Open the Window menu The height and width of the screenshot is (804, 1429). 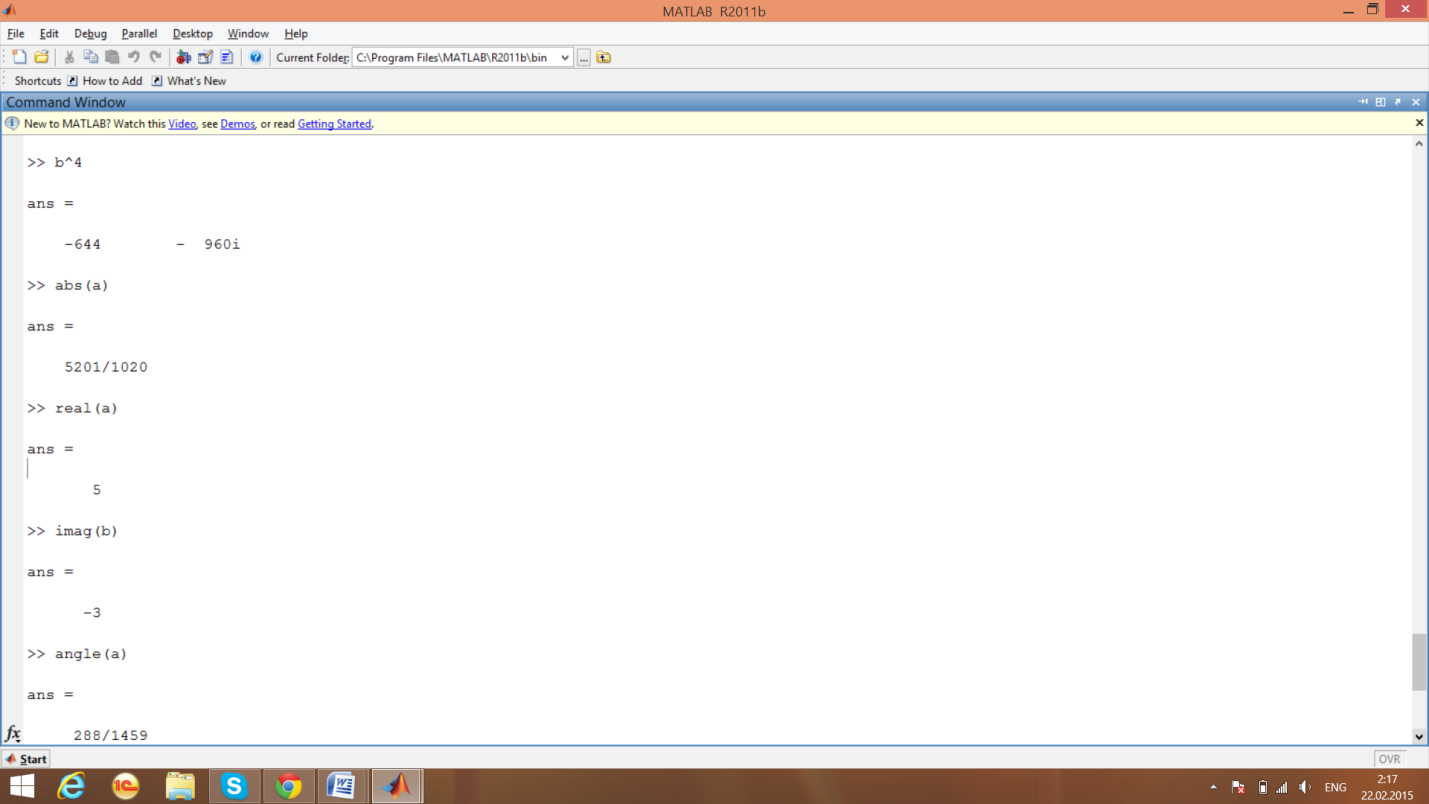coord(247,33)
